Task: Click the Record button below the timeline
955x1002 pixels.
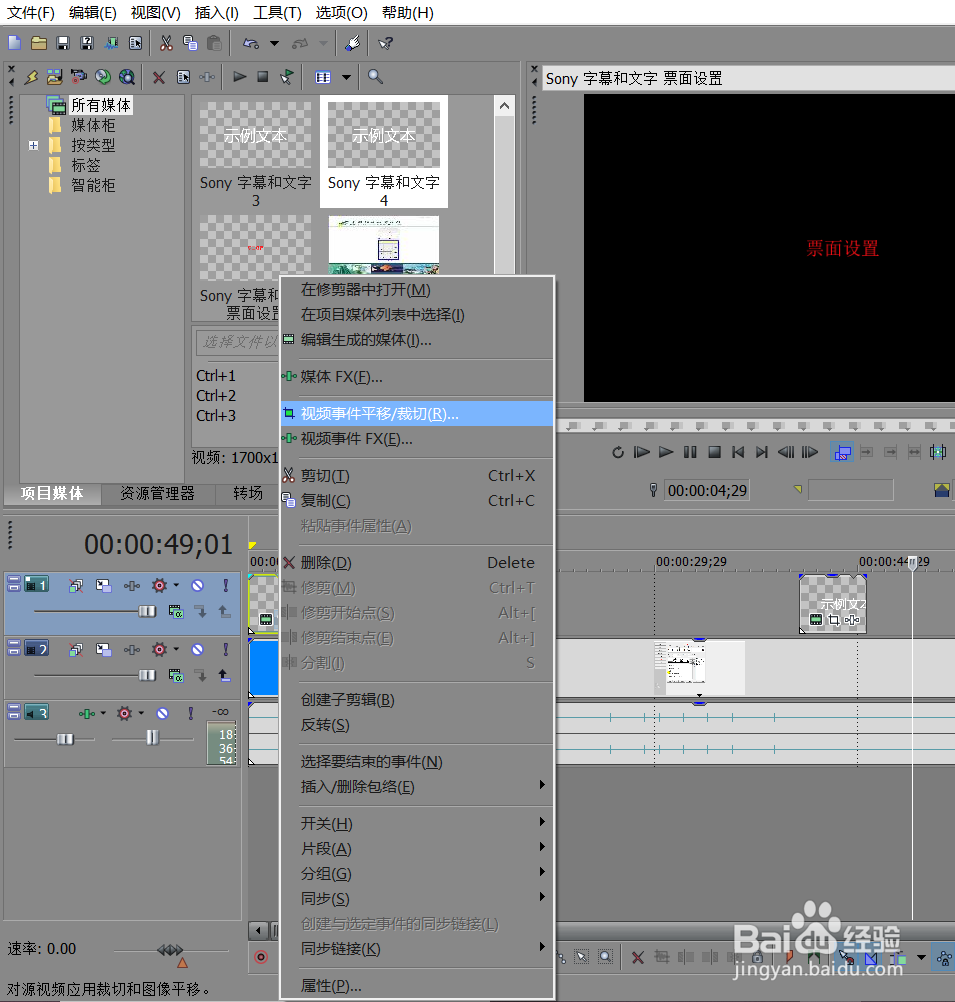Action: 261,957
